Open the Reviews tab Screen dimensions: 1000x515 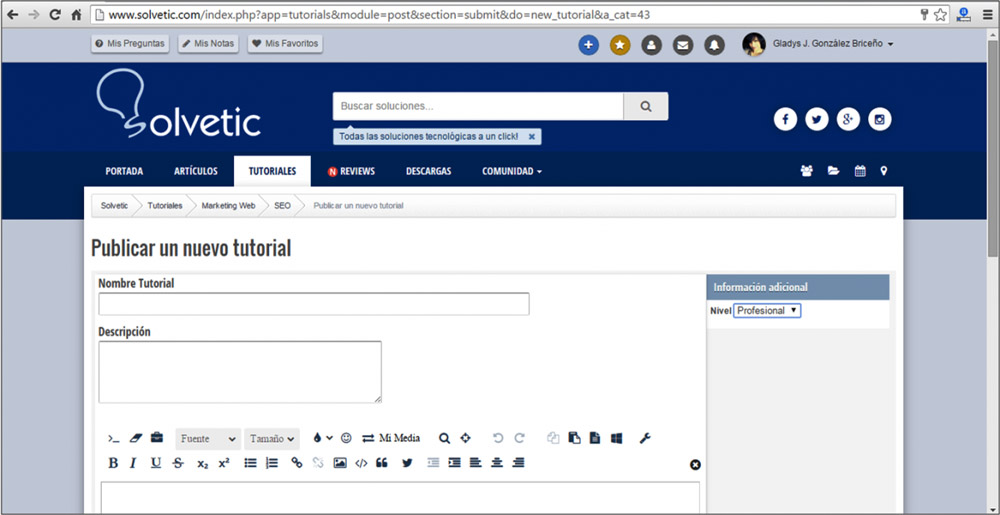tap(351, 171)
